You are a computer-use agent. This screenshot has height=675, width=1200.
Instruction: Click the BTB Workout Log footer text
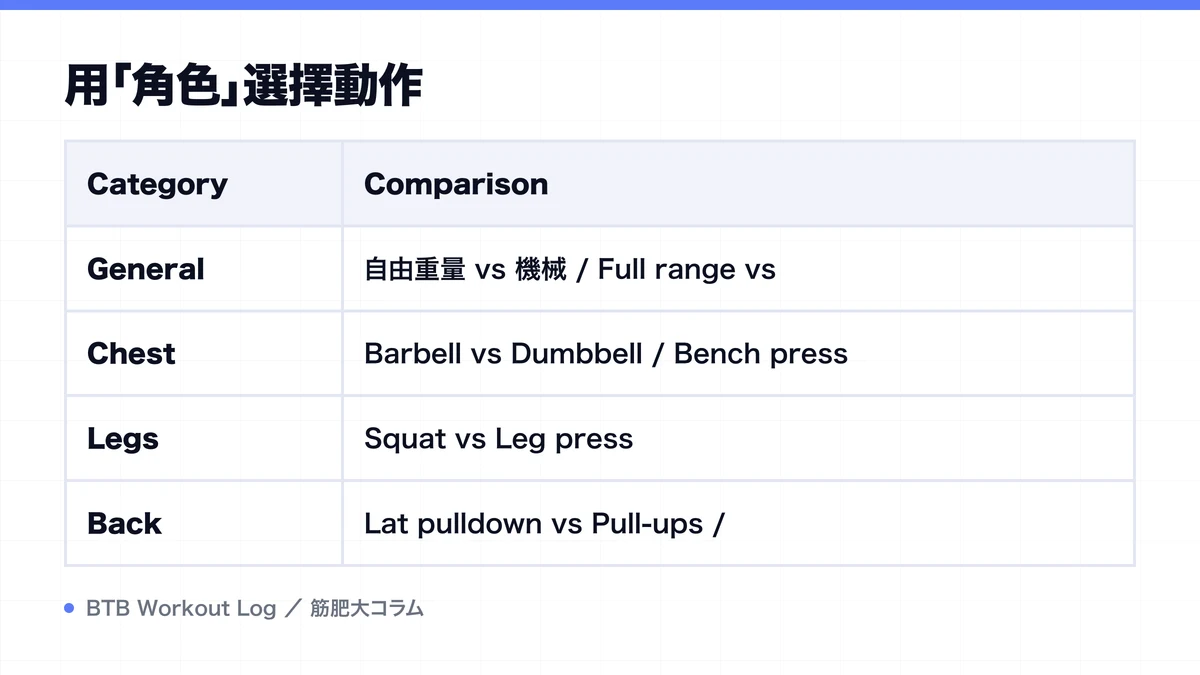coord(181,608)
